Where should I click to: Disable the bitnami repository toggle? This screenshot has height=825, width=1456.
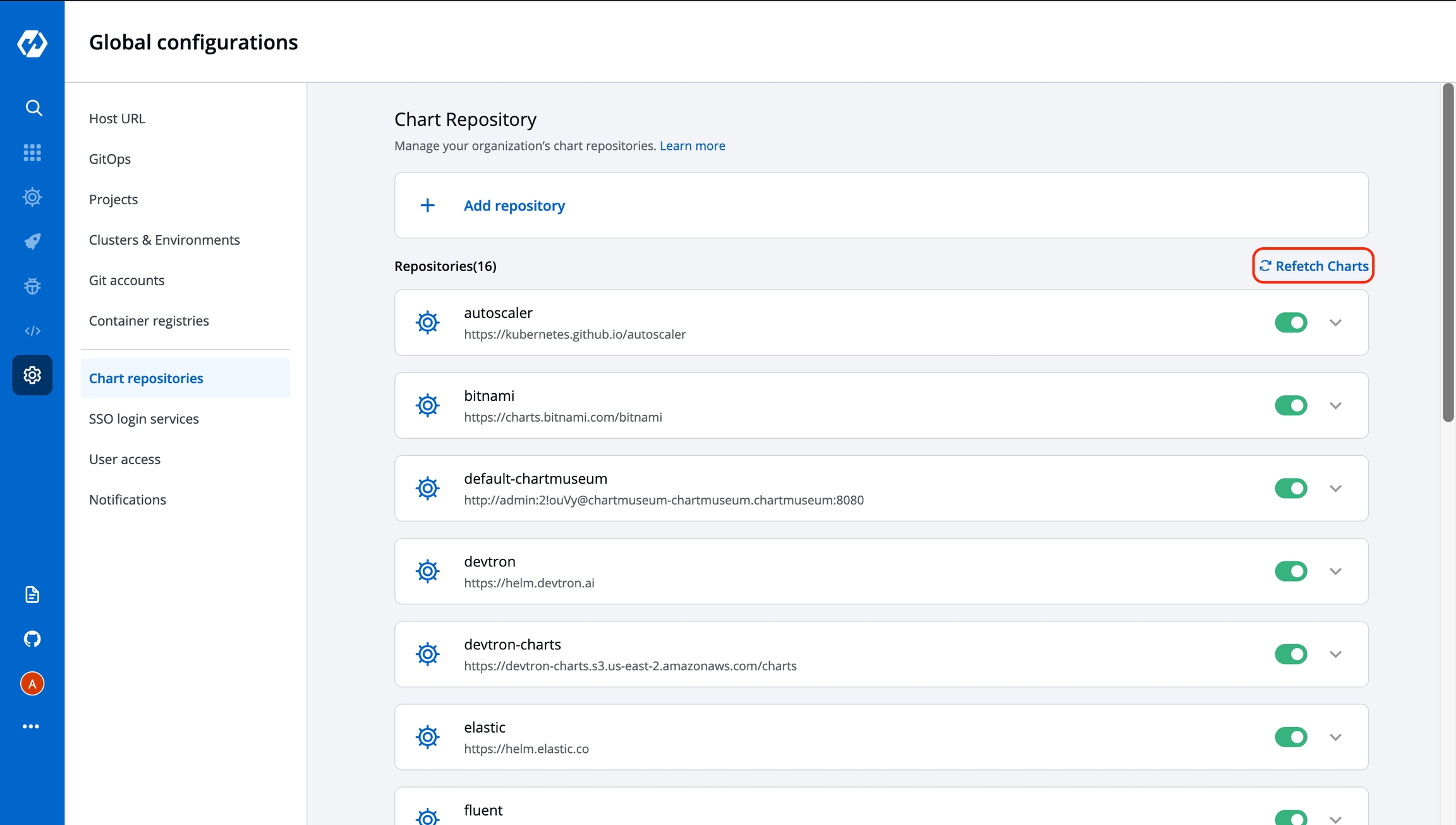tap(1291, 405)
